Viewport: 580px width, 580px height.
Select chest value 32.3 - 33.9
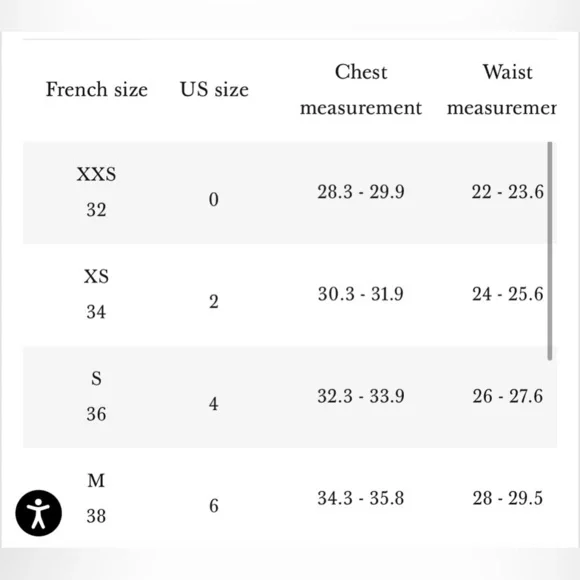tap(361, 396)
